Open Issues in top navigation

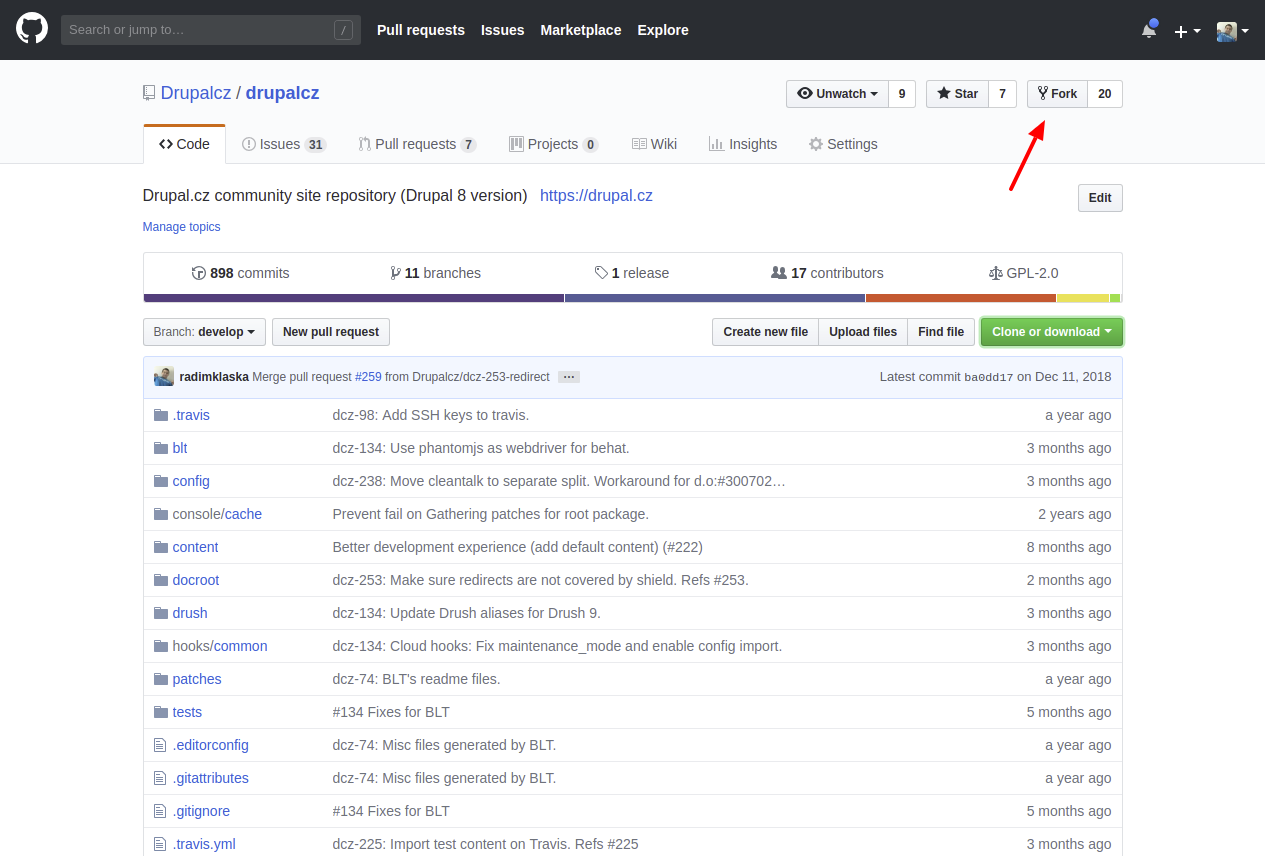[x=503, y=30]
